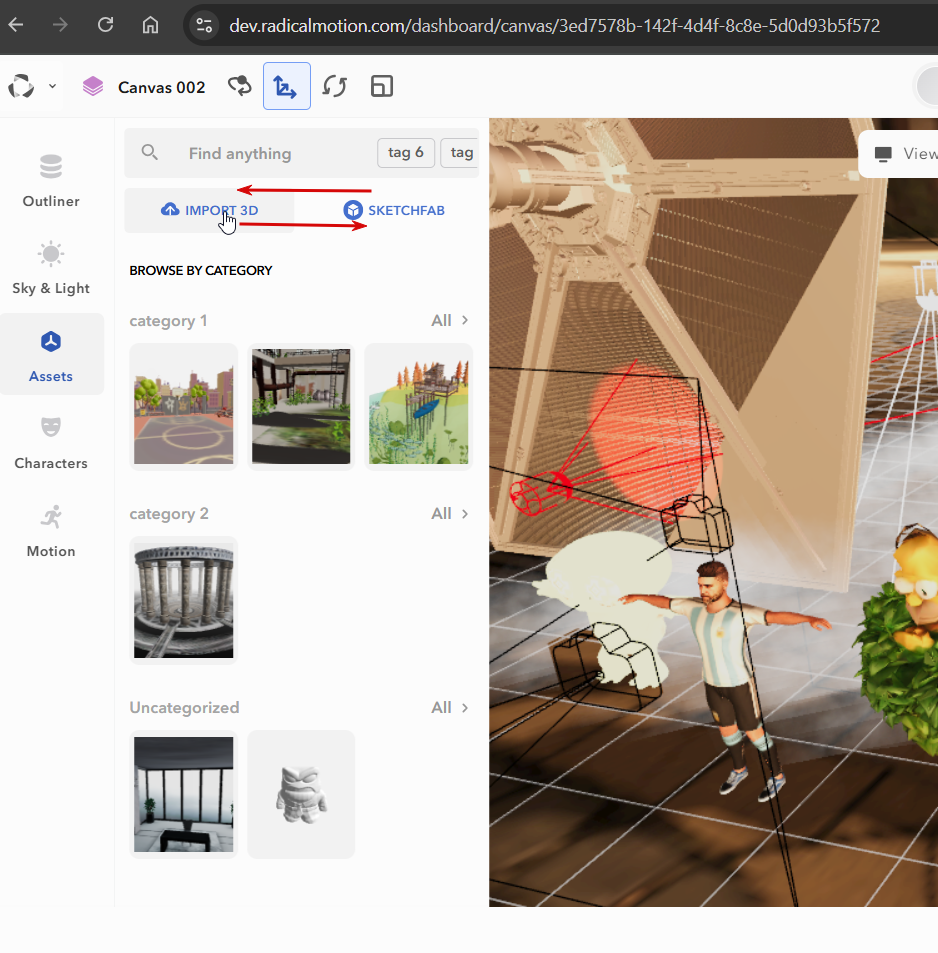This screenshot has width=938, height=953.
Task: Click the category 2 heading
Action: tap(169, 514)
